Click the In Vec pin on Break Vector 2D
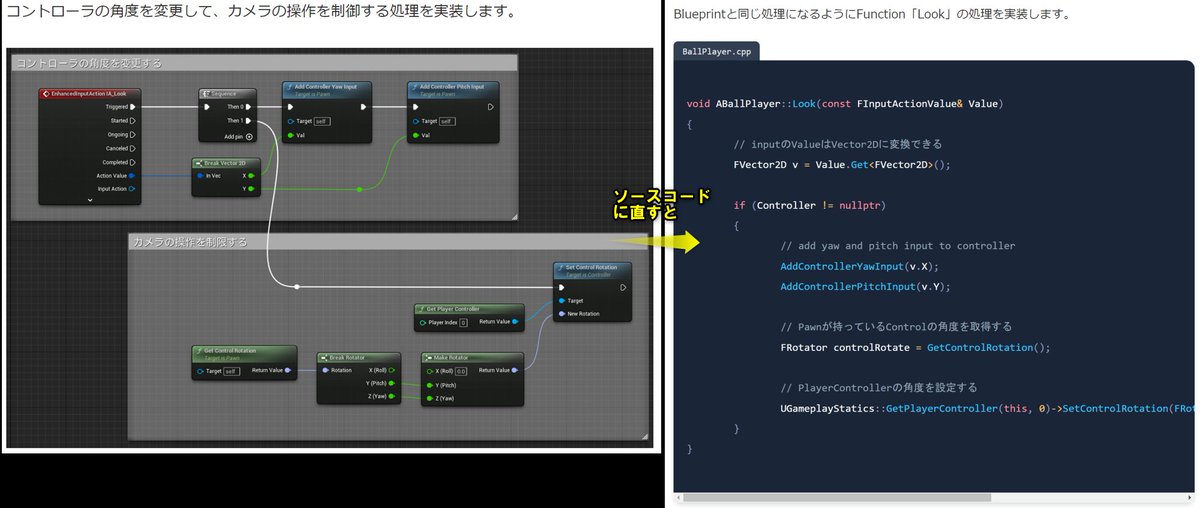The image size is (1200, 508). tap(199, 175)
